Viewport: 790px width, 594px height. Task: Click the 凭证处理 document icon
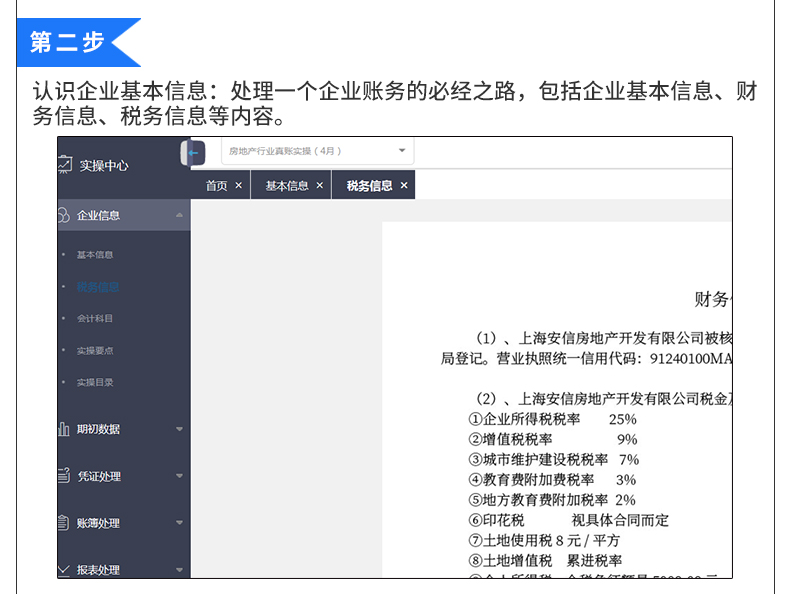tap(64, 476)
